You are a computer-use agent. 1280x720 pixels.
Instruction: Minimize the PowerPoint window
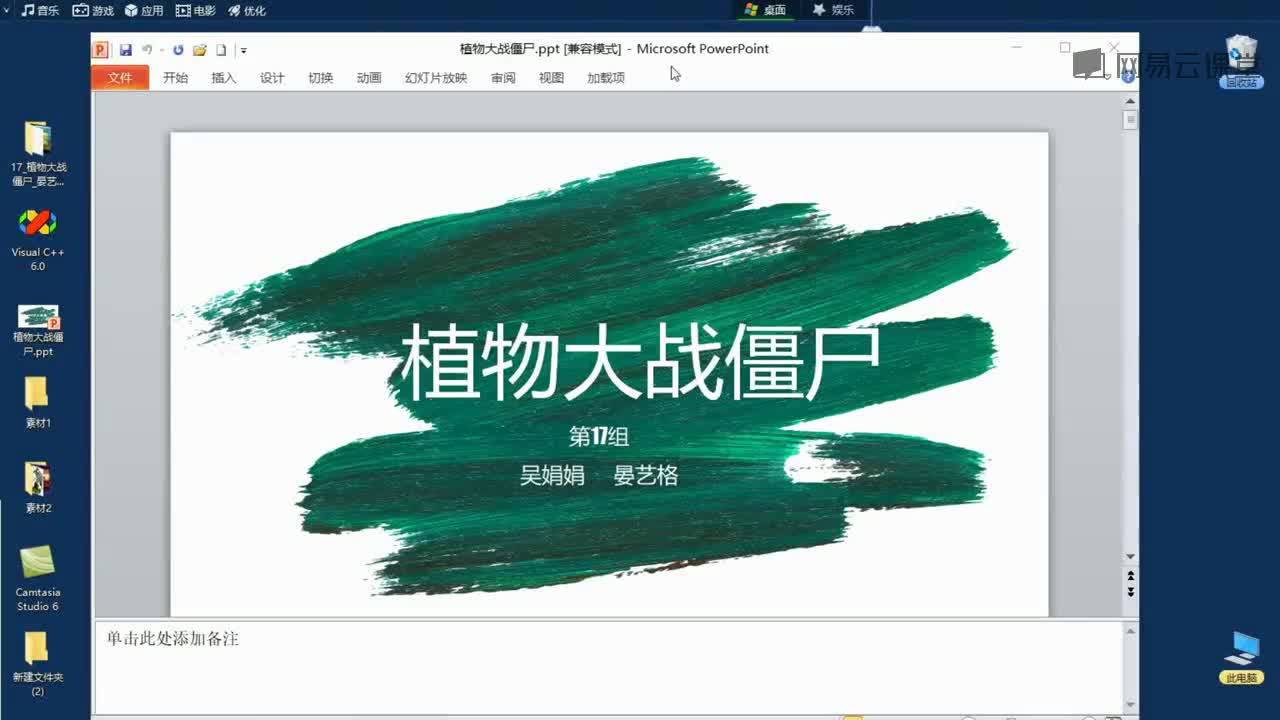(x=1017, y=47)
